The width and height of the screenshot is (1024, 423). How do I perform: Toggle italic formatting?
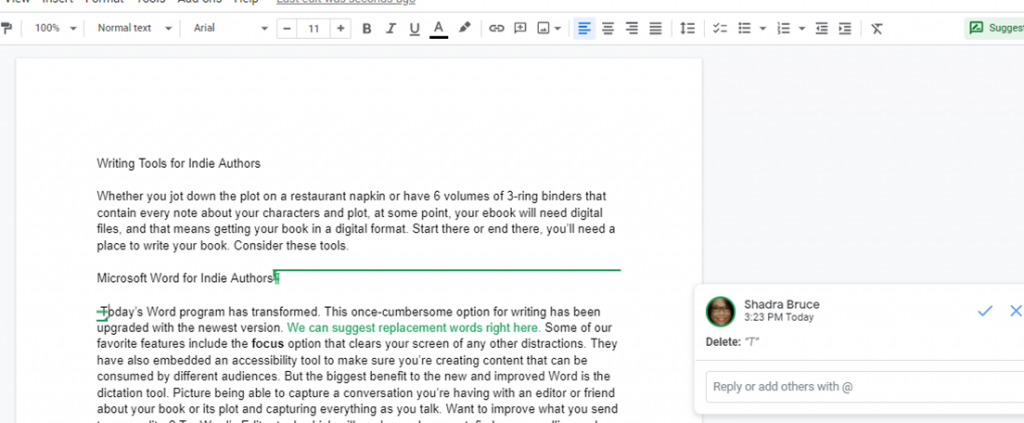coord(391,28)
